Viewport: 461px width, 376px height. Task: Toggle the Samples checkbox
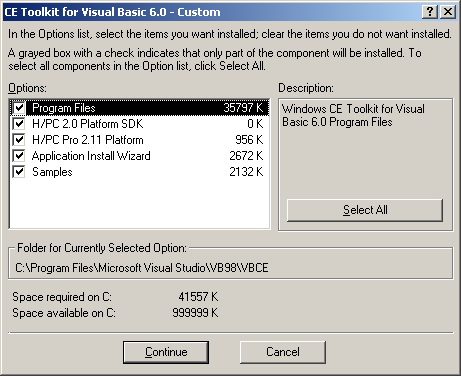pyautogui.click(x=19, y=172)
